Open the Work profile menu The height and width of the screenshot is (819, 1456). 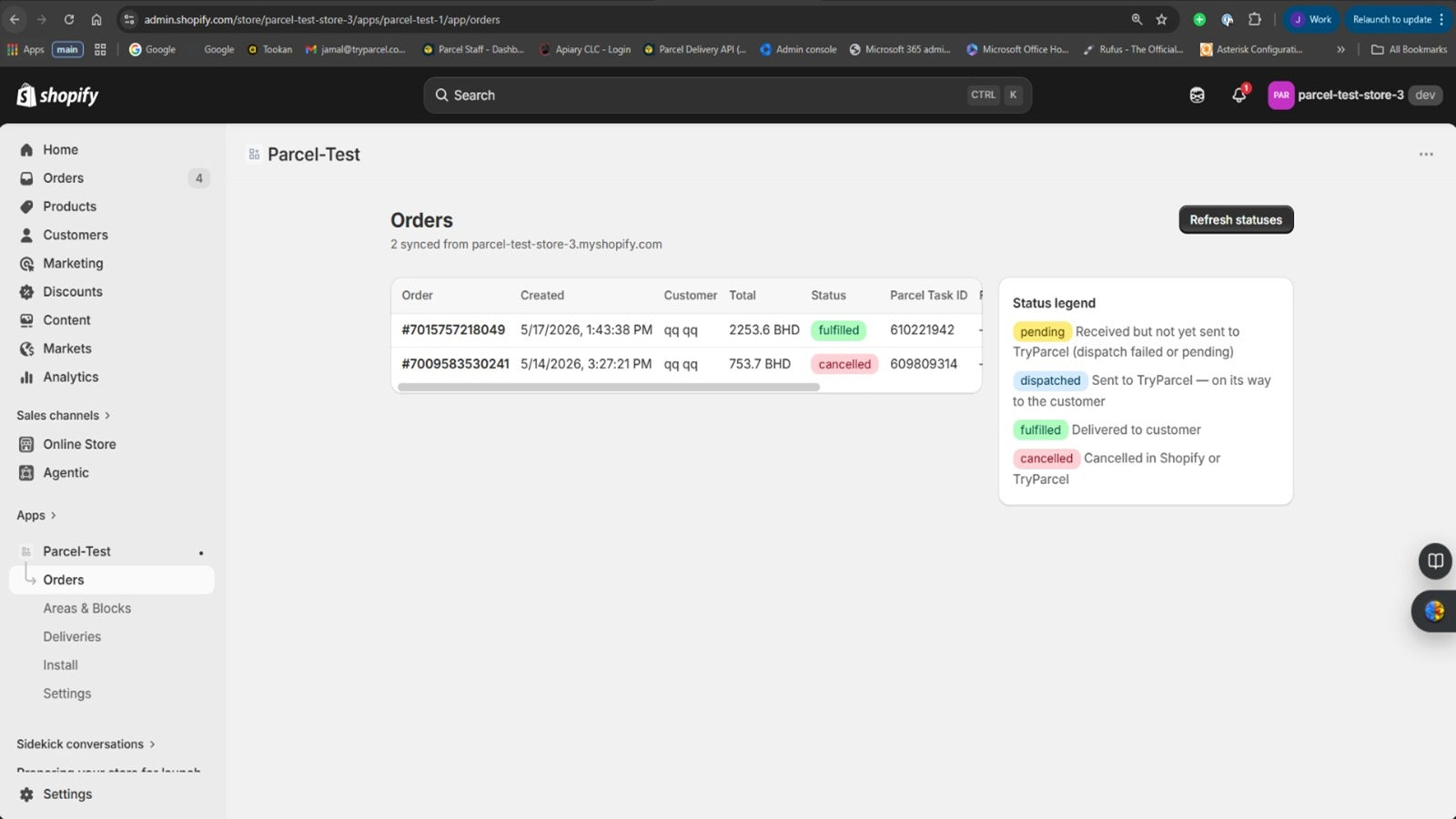[1311, 19]
